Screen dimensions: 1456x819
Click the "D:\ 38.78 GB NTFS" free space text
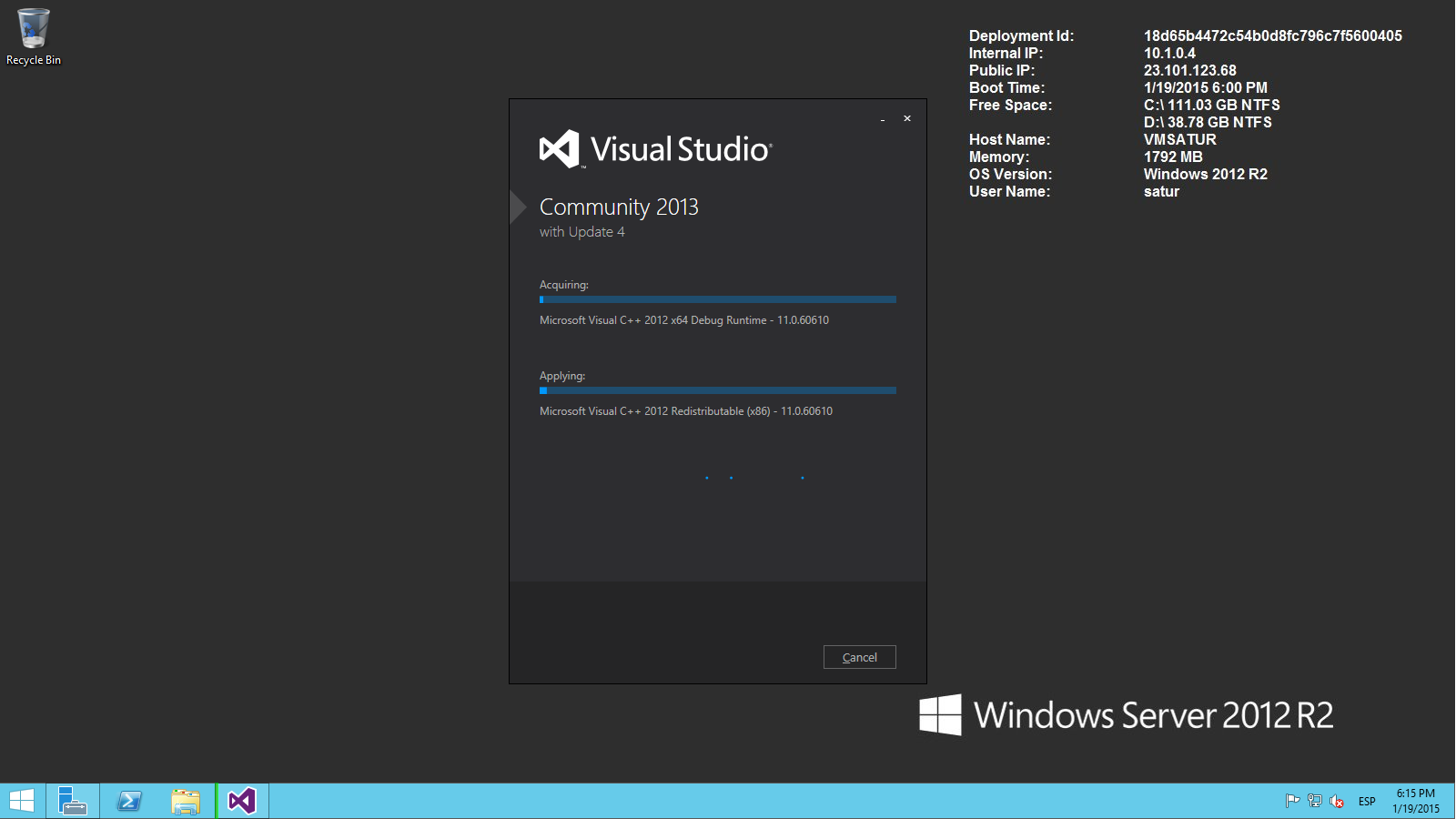tap(1208, 123)
